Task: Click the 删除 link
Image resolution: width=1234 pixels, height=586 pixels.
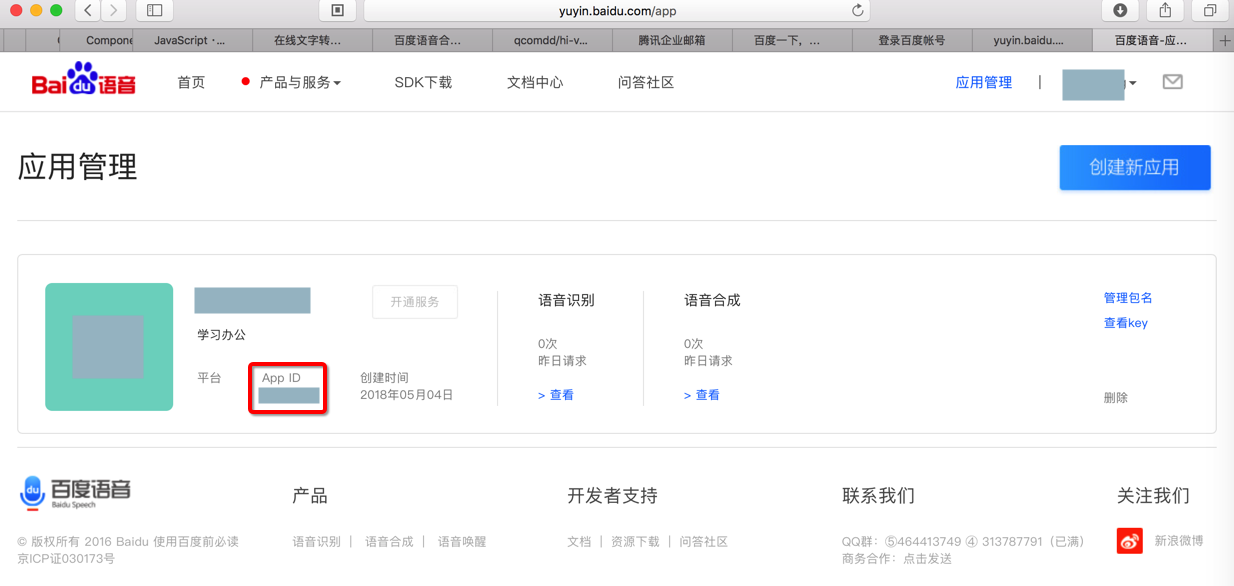Action: pos(1116,397)
